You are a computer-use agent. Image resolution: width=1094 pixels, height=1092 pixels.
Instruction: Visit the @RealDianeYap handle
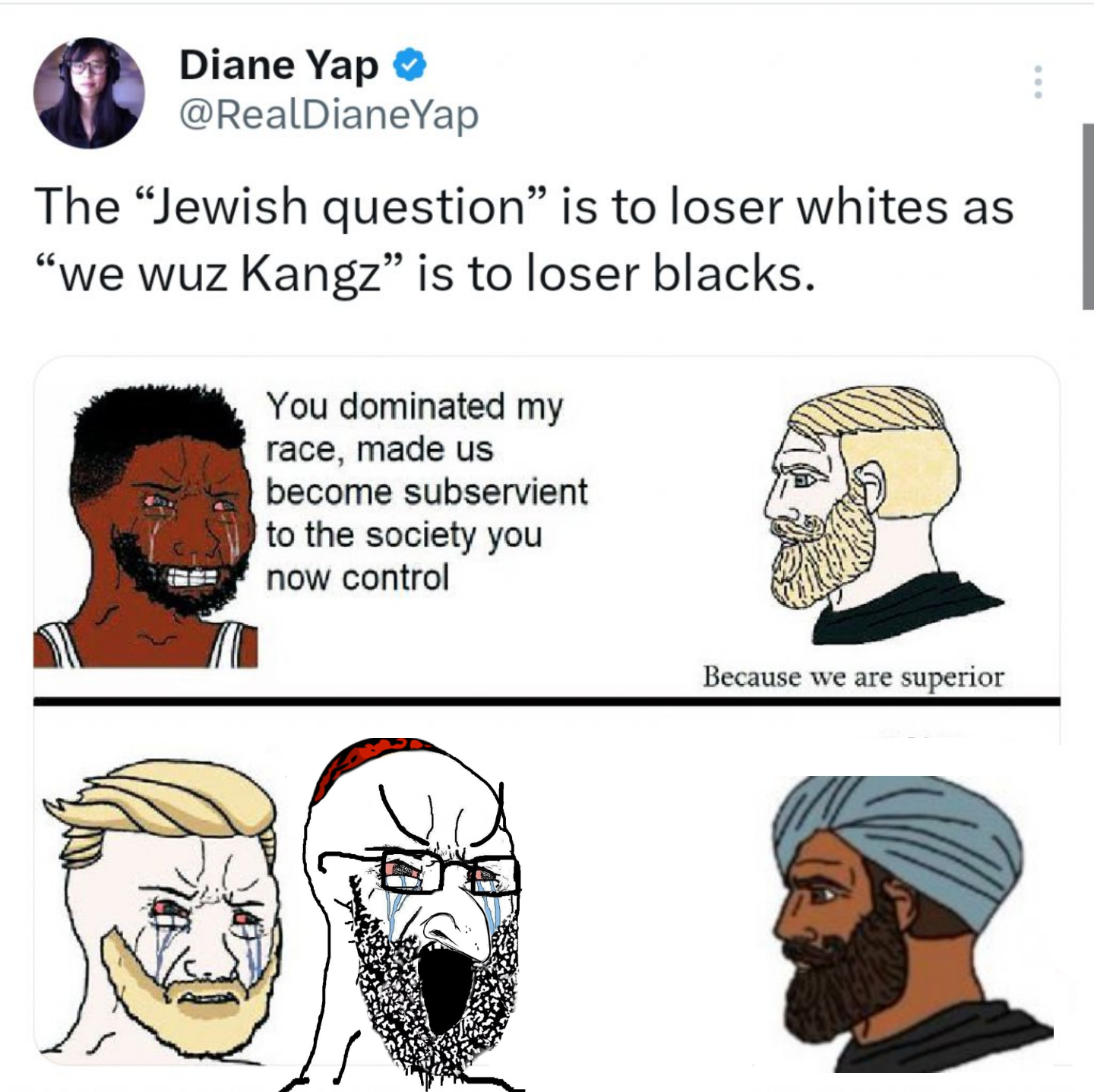click(x=329, y=115)
